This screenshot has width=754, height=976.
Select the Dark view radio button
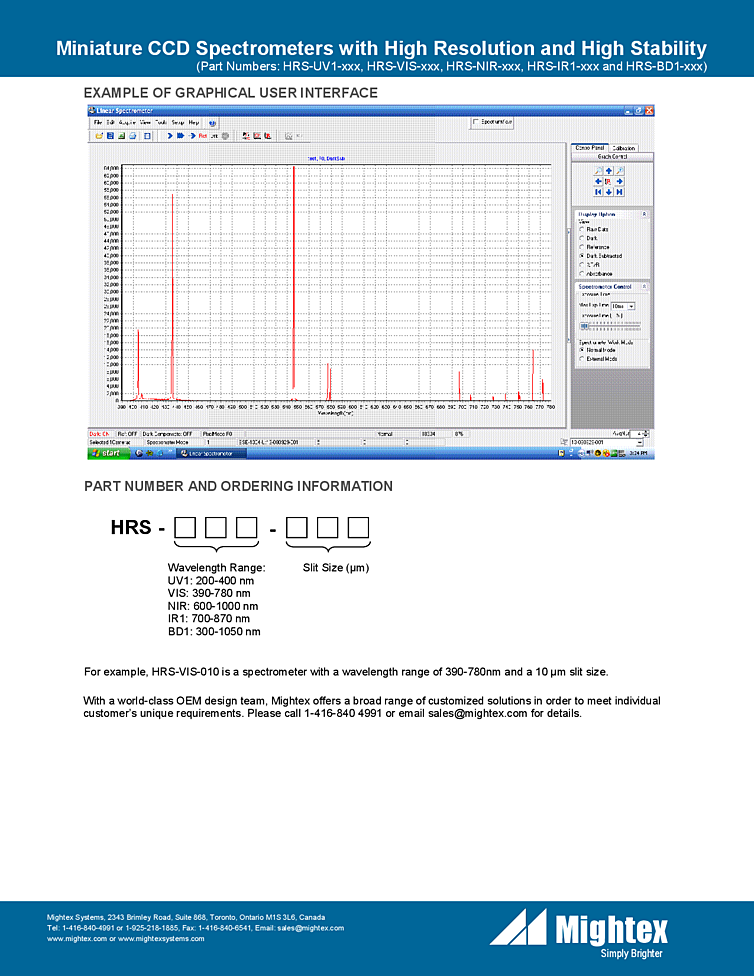point(582,238)
